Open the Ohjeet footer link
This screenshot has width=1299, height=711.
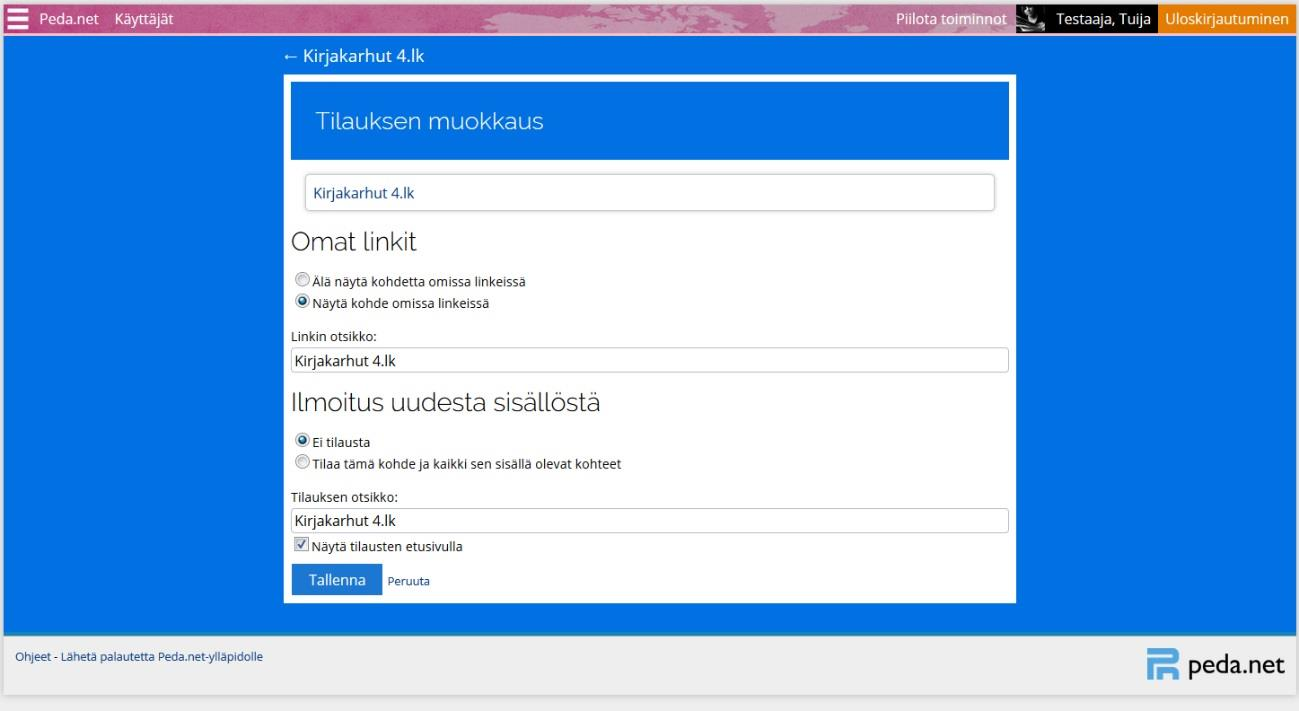point(32,657)
